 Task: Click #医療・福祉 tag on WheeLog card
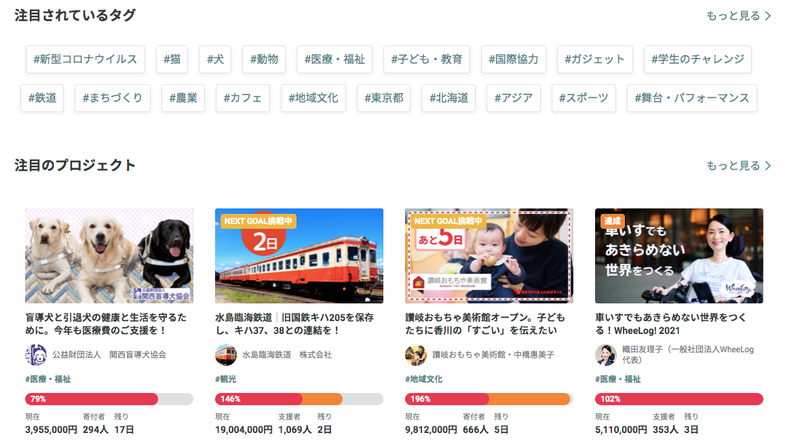pyautogui.click(x=618, y=379)
